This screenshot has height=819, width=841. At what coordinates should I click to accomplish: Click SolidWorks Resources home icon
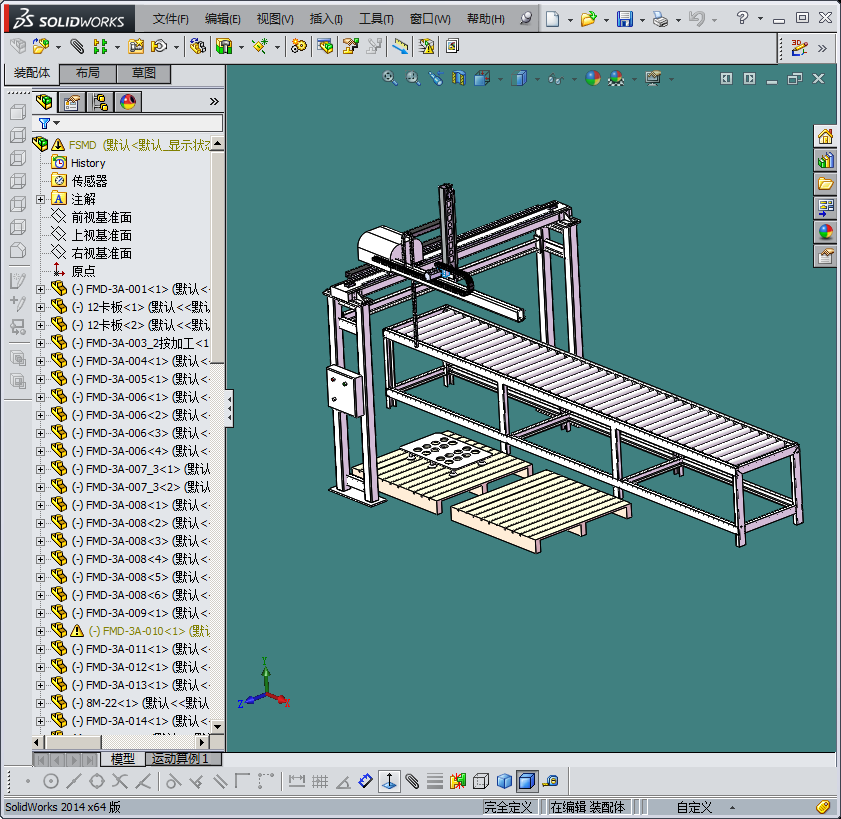(825, 136)
